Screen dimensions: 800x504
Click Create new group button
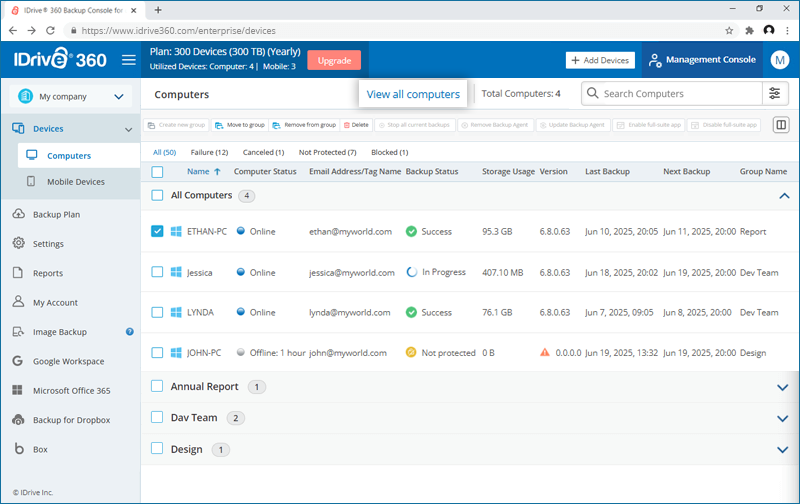coord(177,125)
